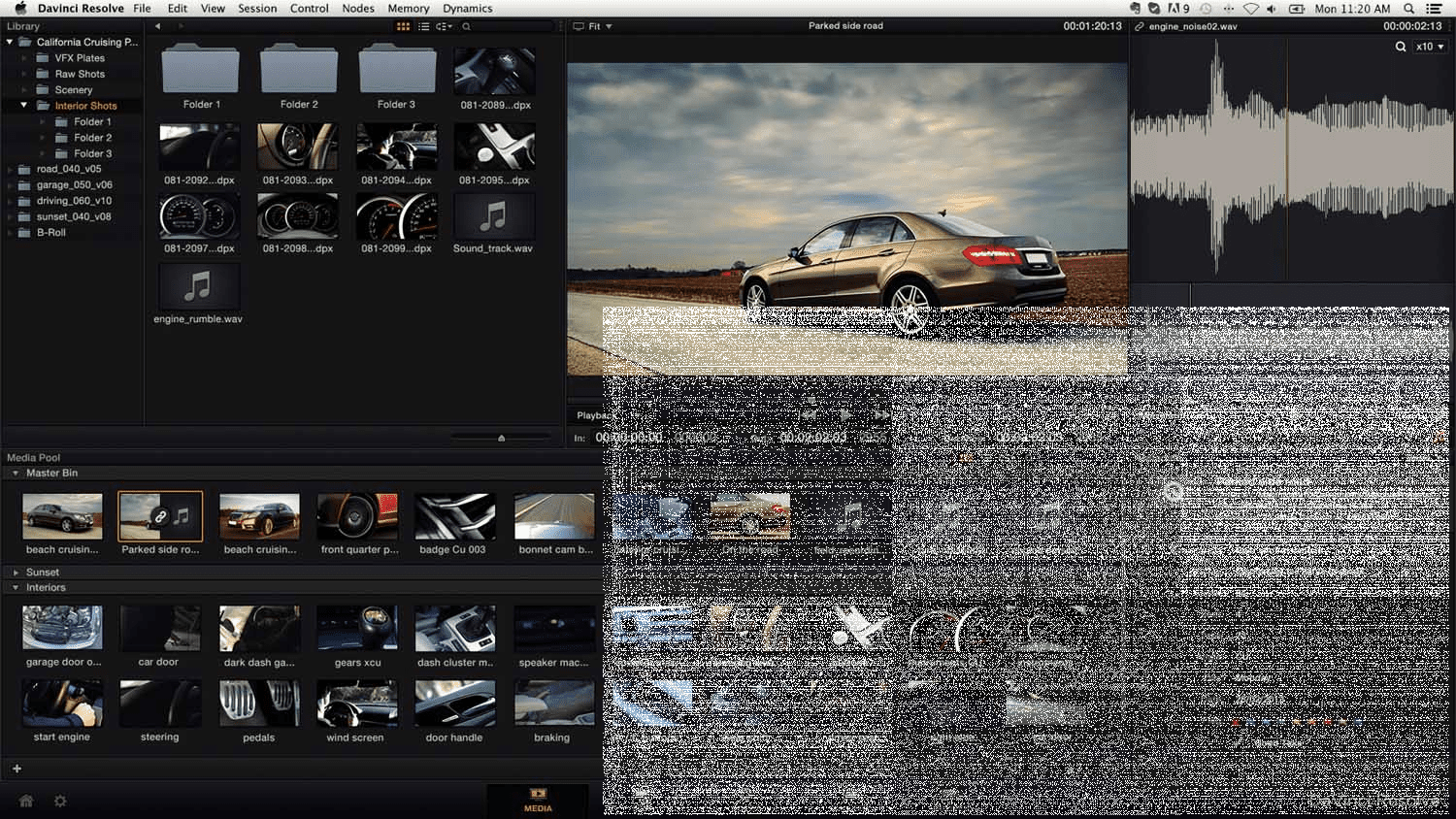
Task: Select the Raw Shots folder in Library
Action: point(80,74)
